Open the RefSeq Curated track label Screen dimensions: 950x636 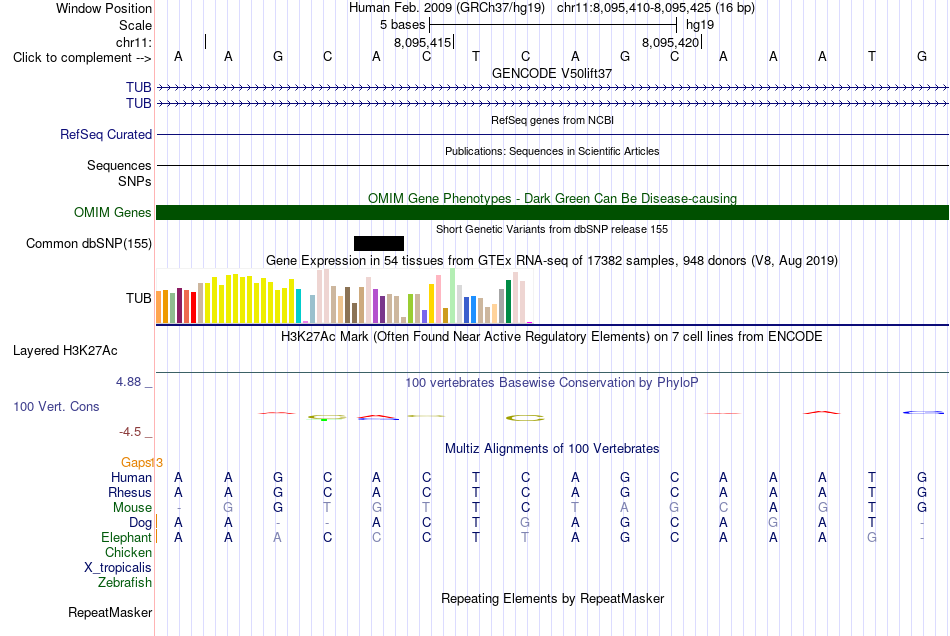tap(106, 134)
